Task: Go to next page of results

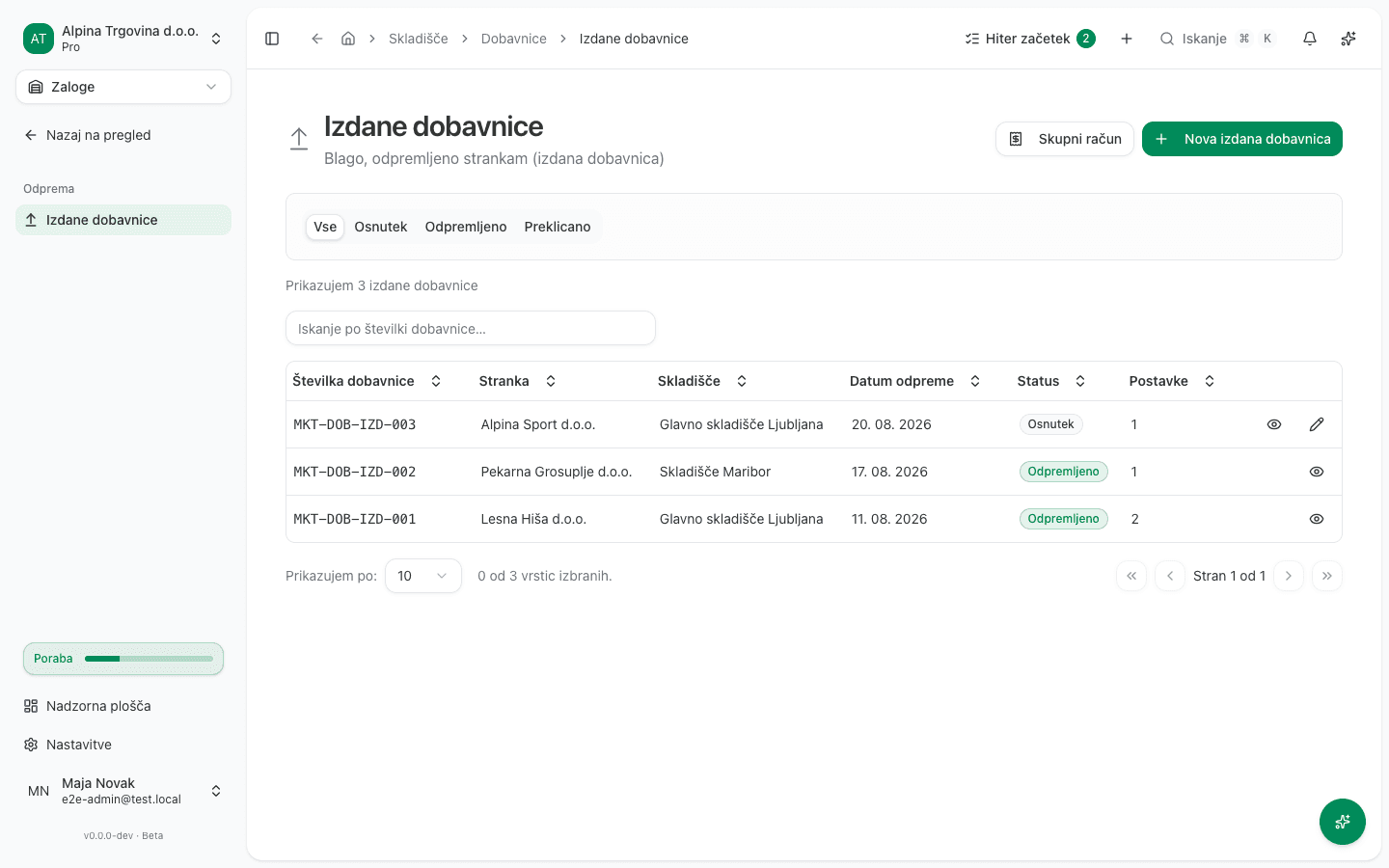Action: pyautogui.click(x=1289, y=576)
